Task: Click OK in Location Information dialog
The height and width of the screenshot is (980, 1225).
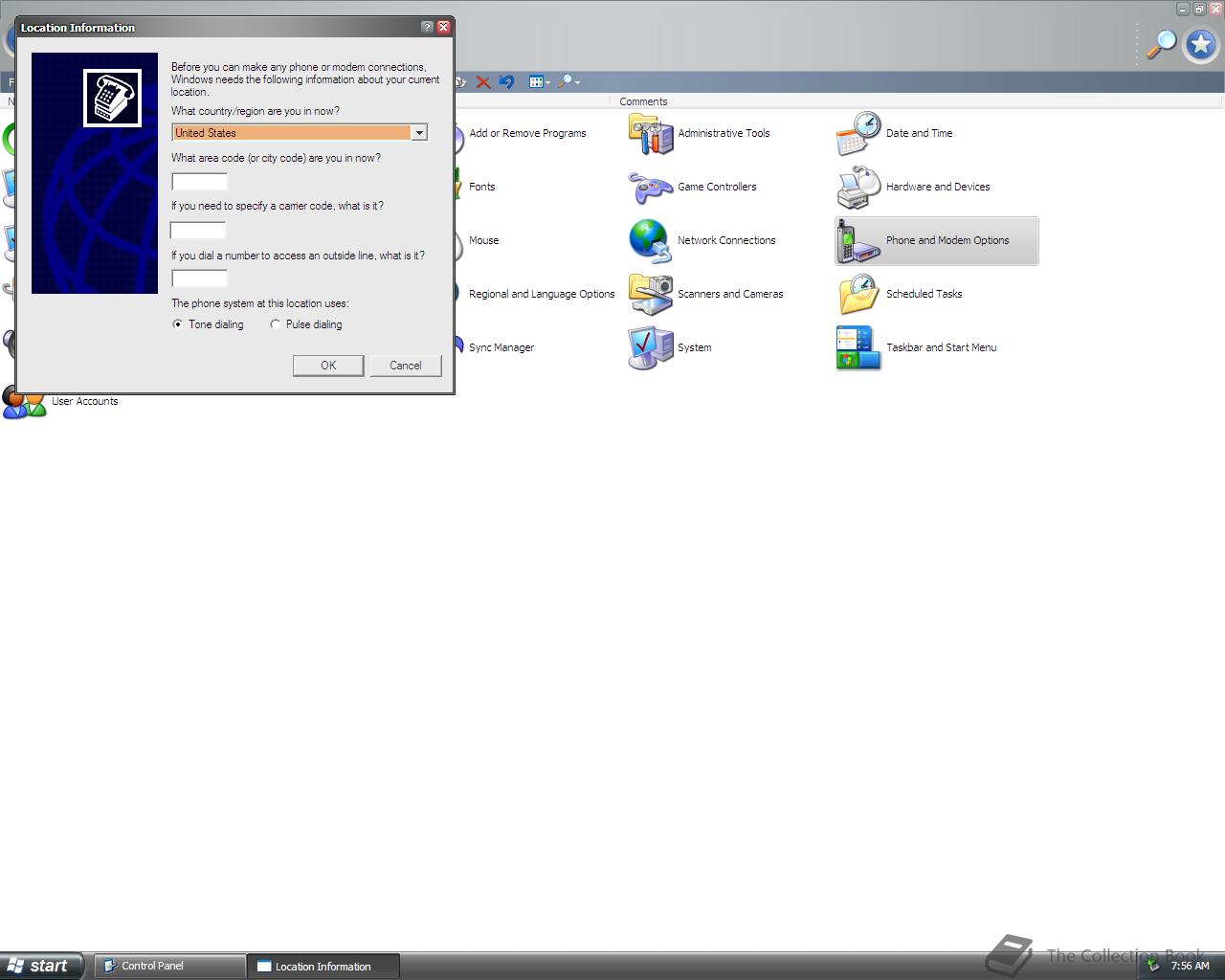Action: click(x=328, y=366)
